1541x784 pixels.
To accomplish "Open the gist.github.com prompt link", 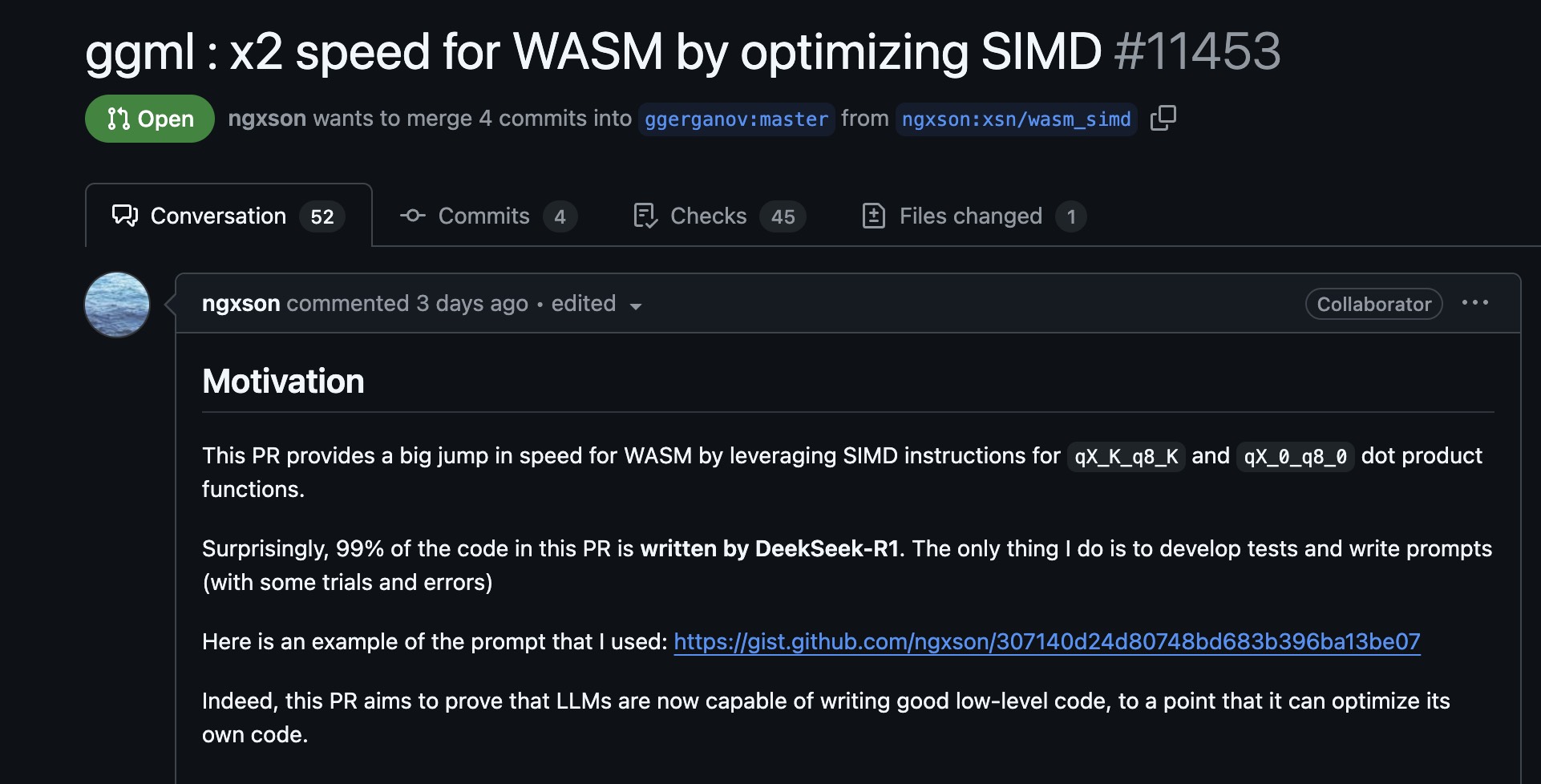I will (x=1047, y=641).
